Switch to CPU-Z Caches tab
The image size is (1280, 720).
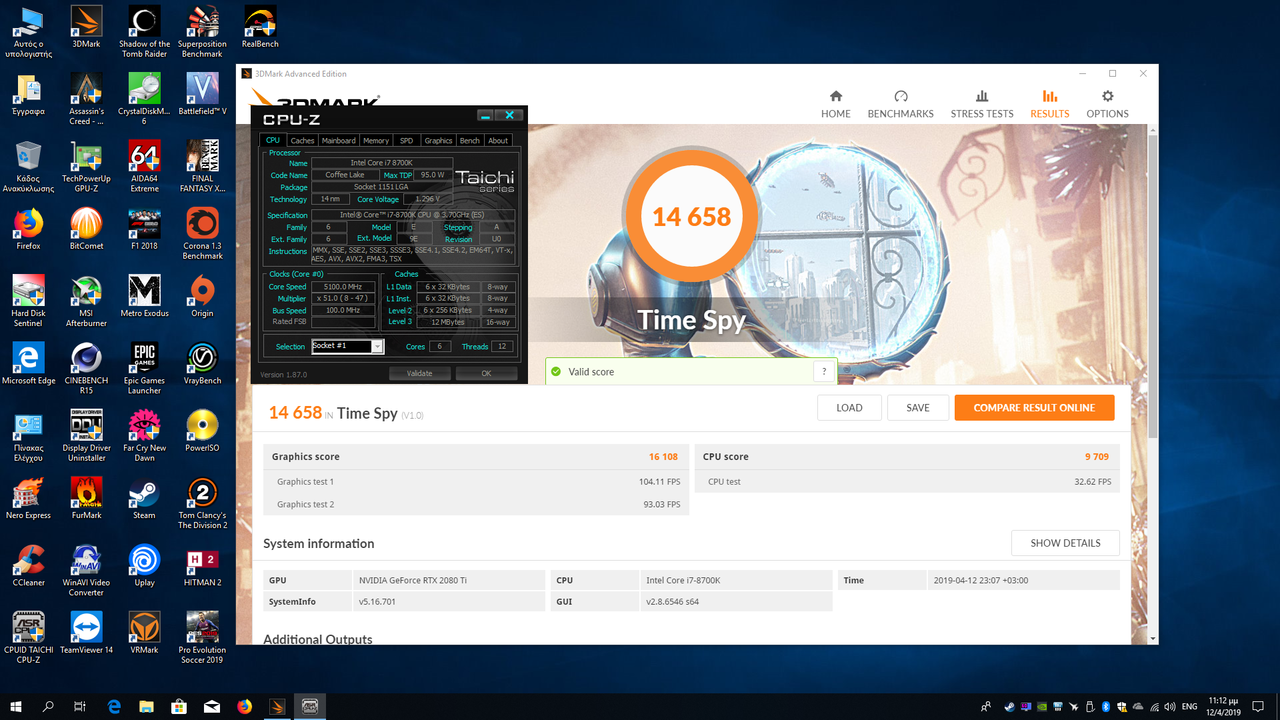click(x=302, y=141)
